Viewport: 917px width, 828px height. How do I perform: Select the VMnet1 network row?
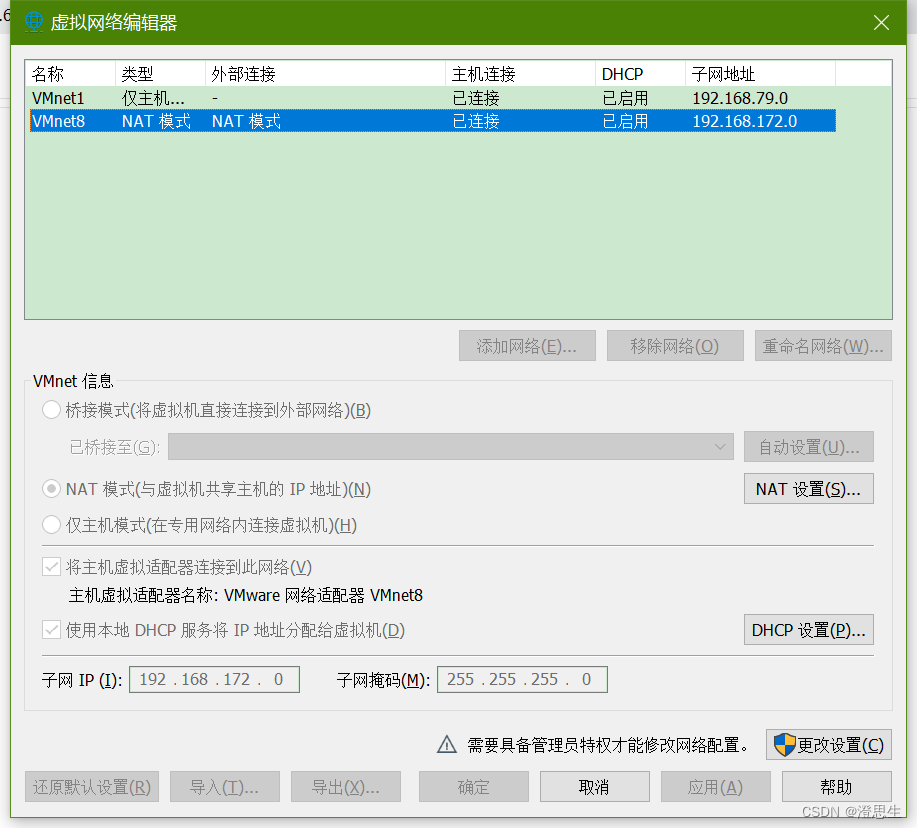click(x=433, y=98)
